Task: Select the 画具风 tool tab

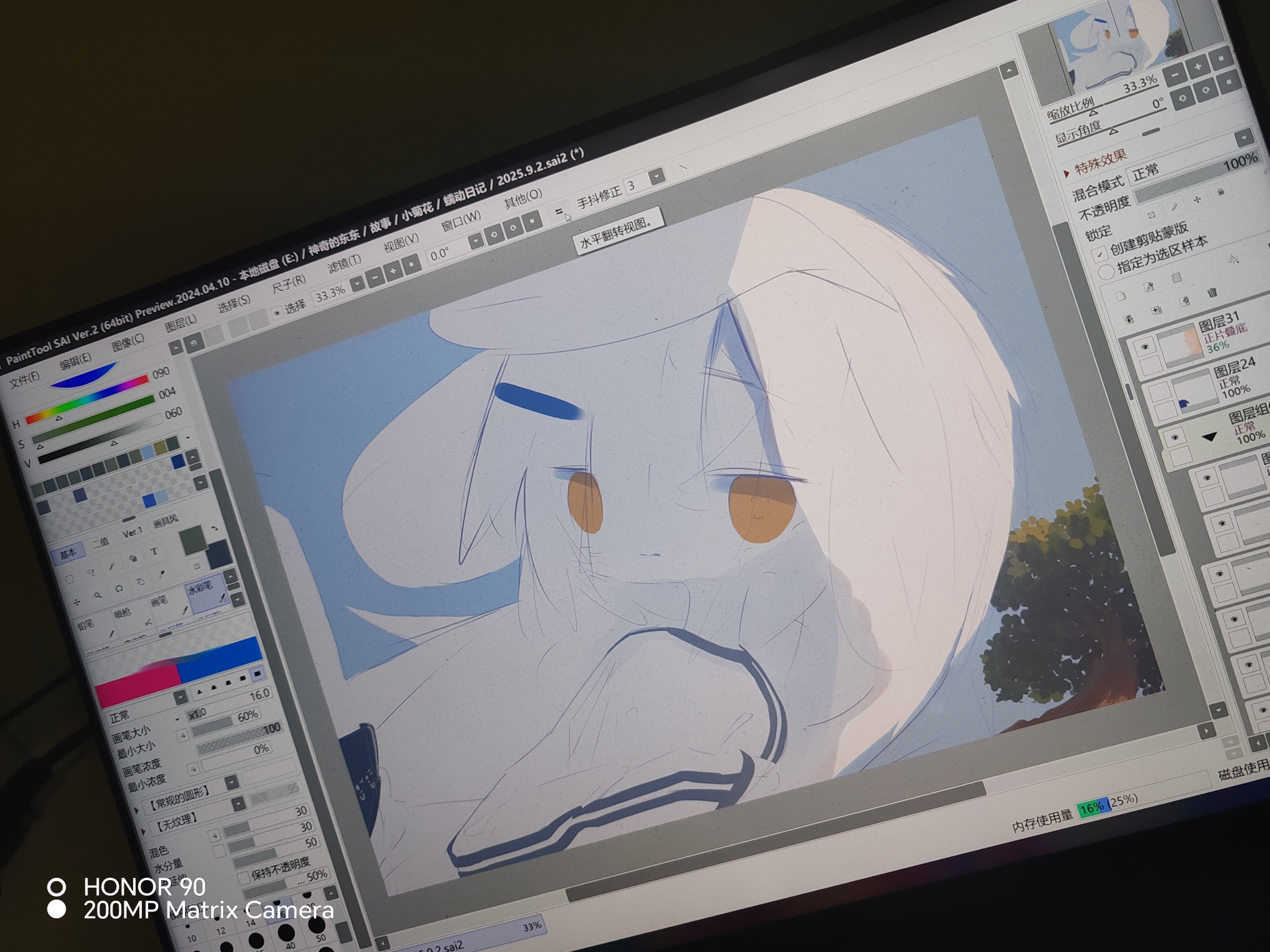Action: (166, 520)
